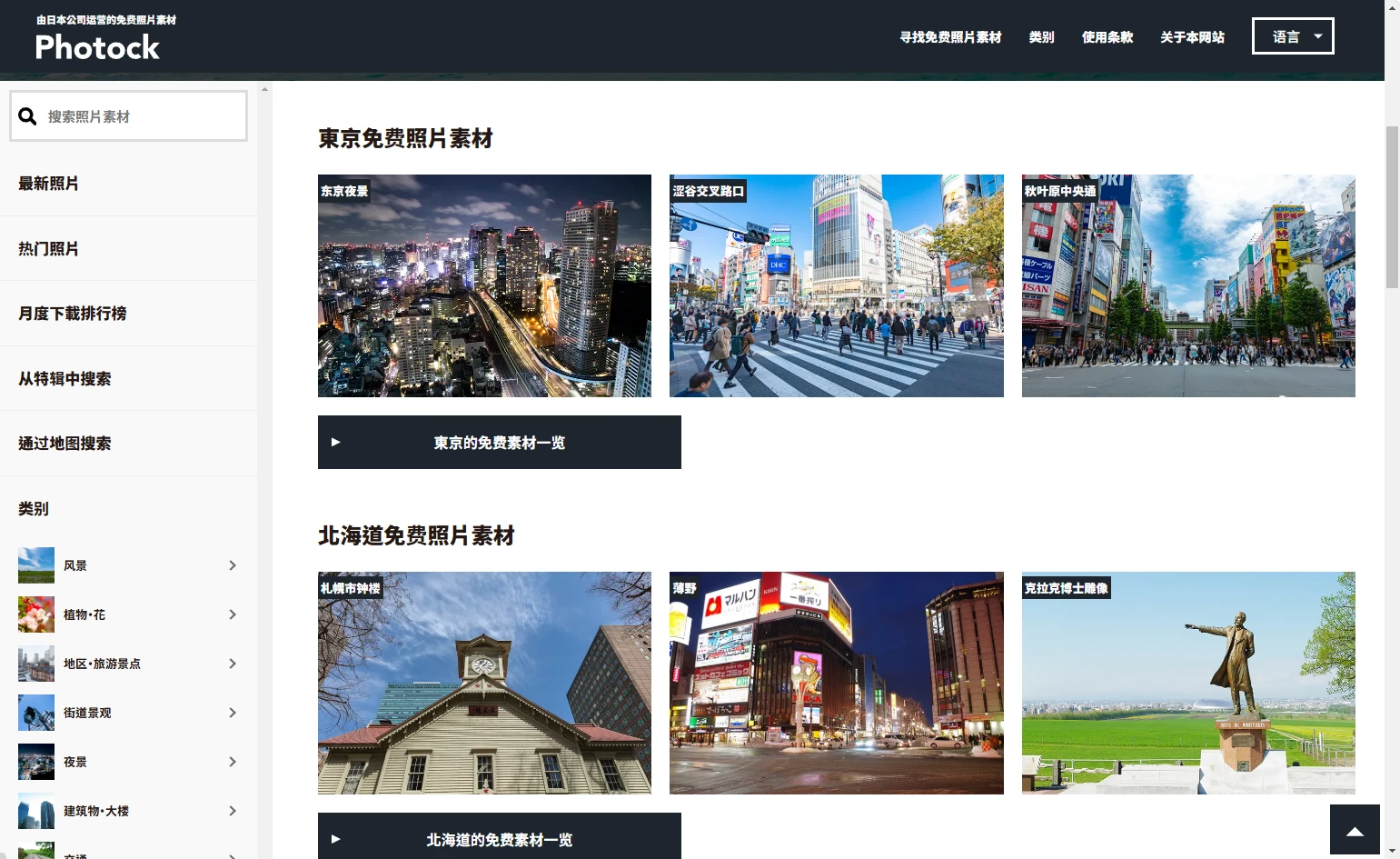Click the 夜景 night view category icon

(x=36, y=762)
